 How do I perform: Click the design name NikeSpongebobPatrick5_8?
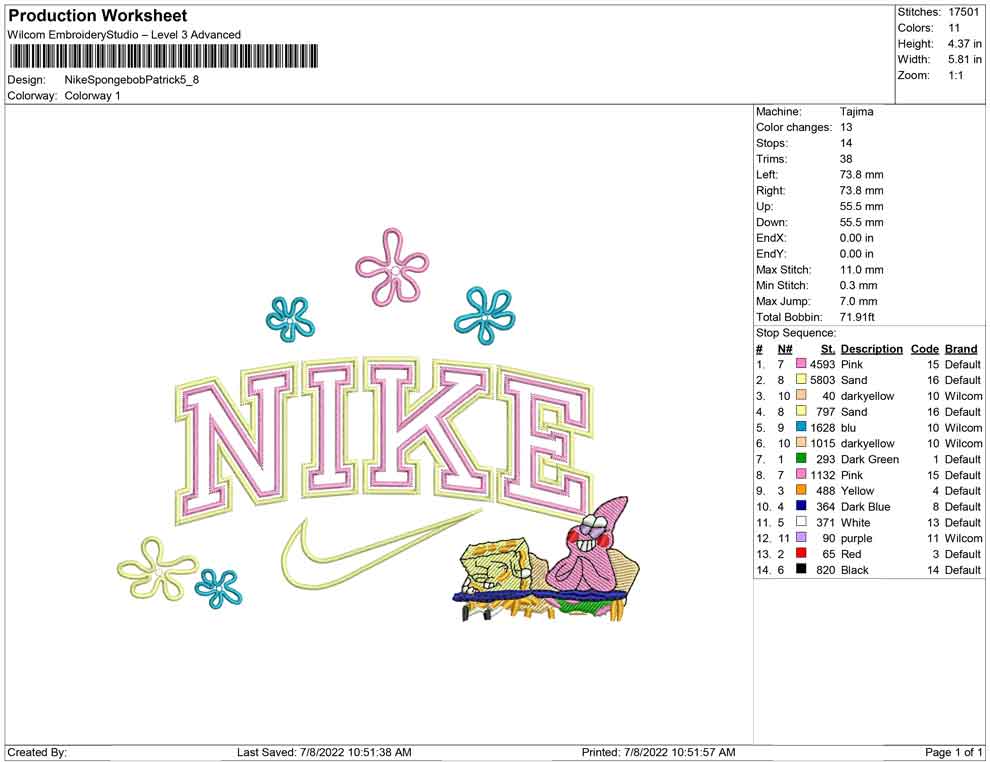click(x=131, y=80)
